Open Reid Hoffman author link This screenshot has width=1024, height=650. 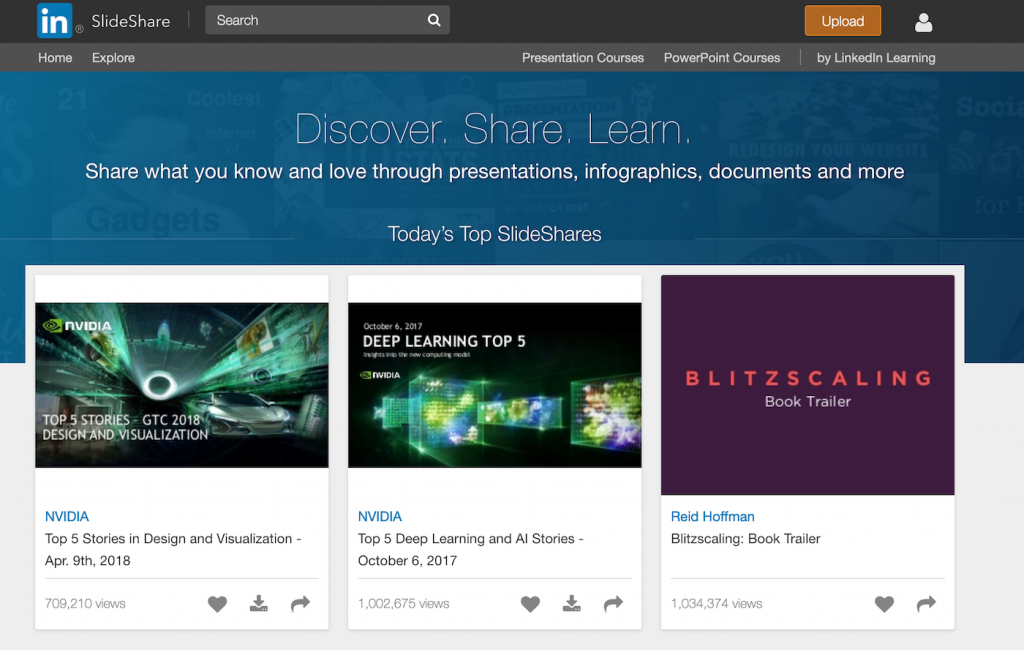(x=712, y=516)
